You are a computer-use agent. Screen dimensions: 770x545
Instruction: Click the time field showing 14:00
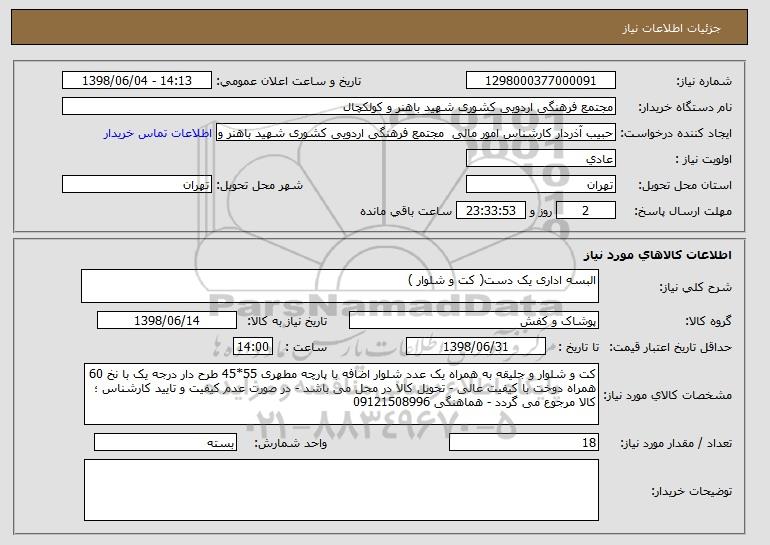point(253,347)
